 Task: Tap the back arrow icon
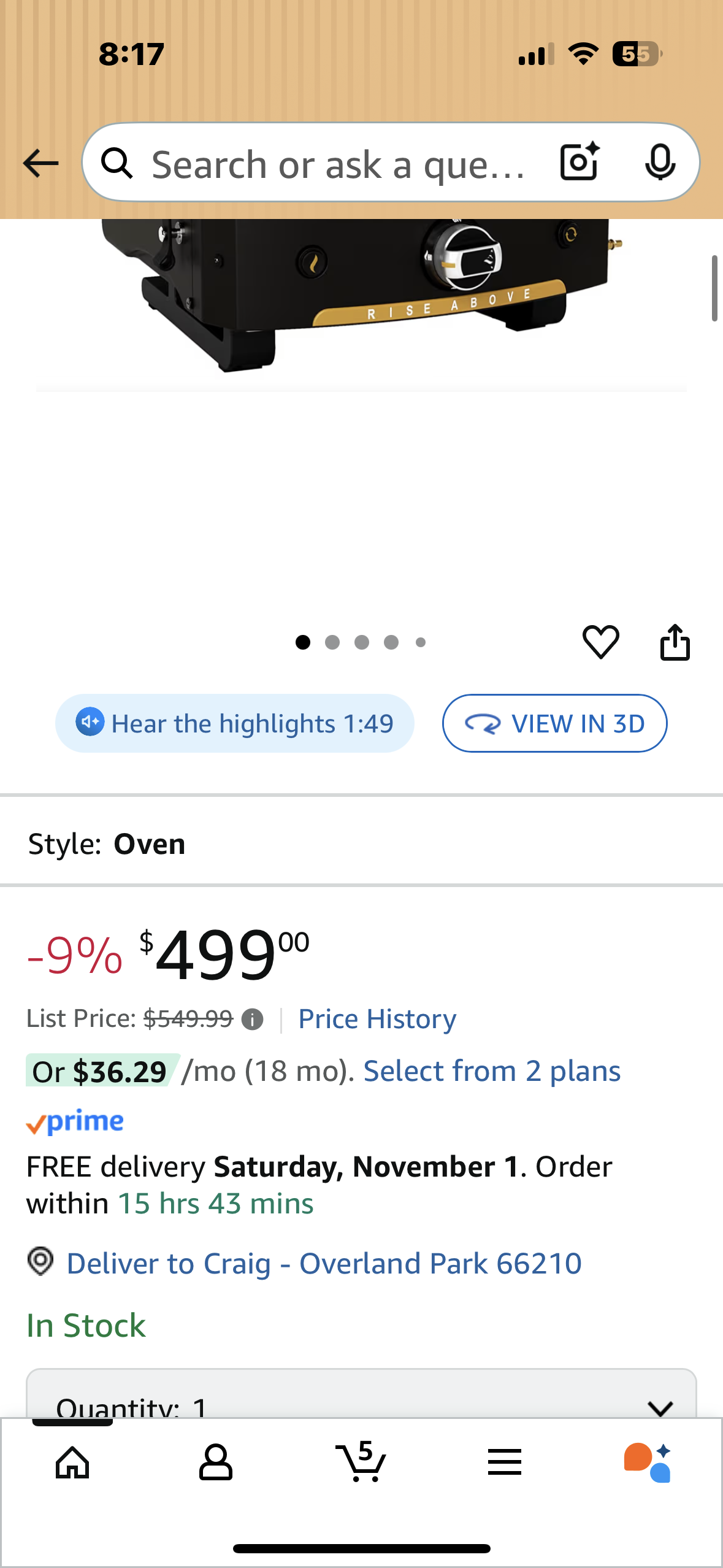pyautogui.click(x=40, y=163)
